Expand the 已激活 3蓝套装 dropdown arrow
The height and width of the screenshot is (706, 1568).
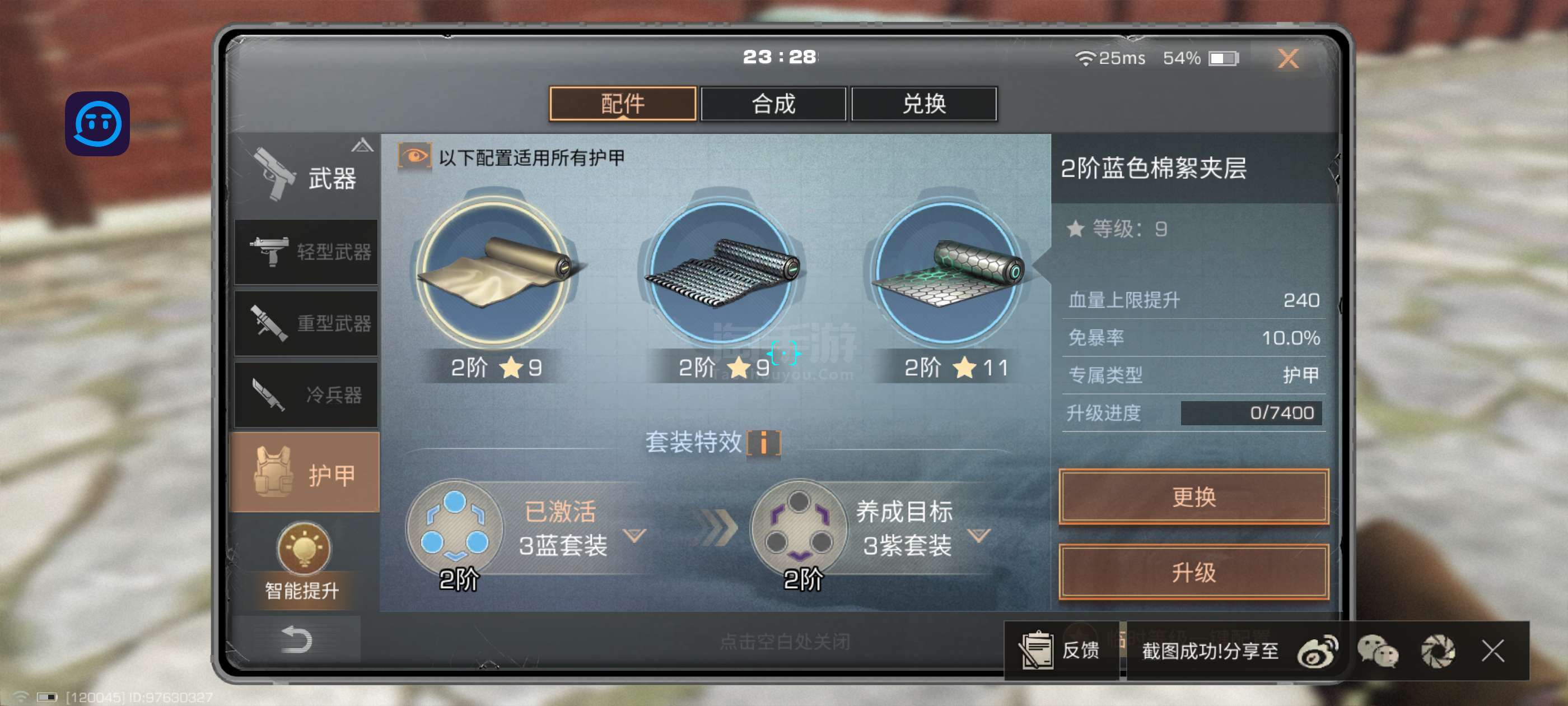tap(634, 536)
